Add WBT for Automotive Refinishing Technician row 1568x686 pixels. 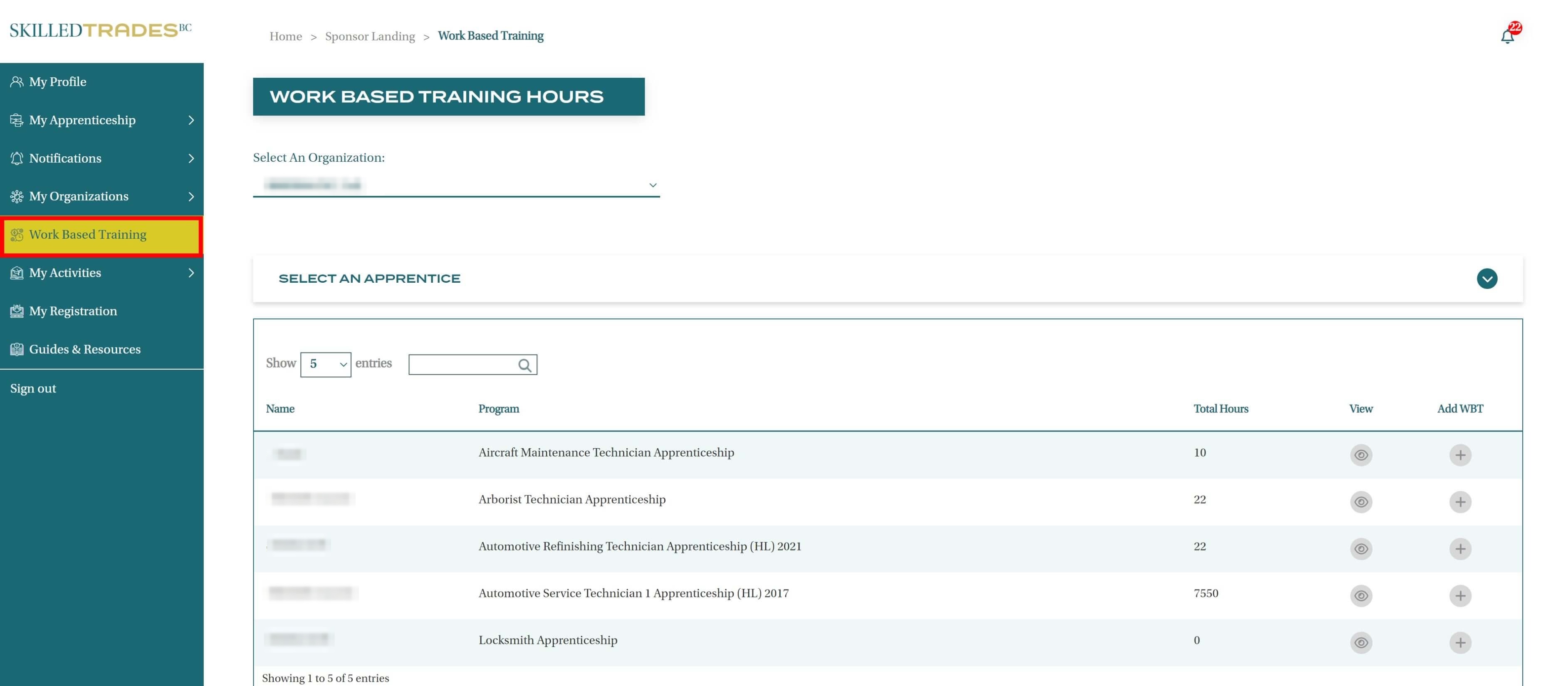(1459, 548)
